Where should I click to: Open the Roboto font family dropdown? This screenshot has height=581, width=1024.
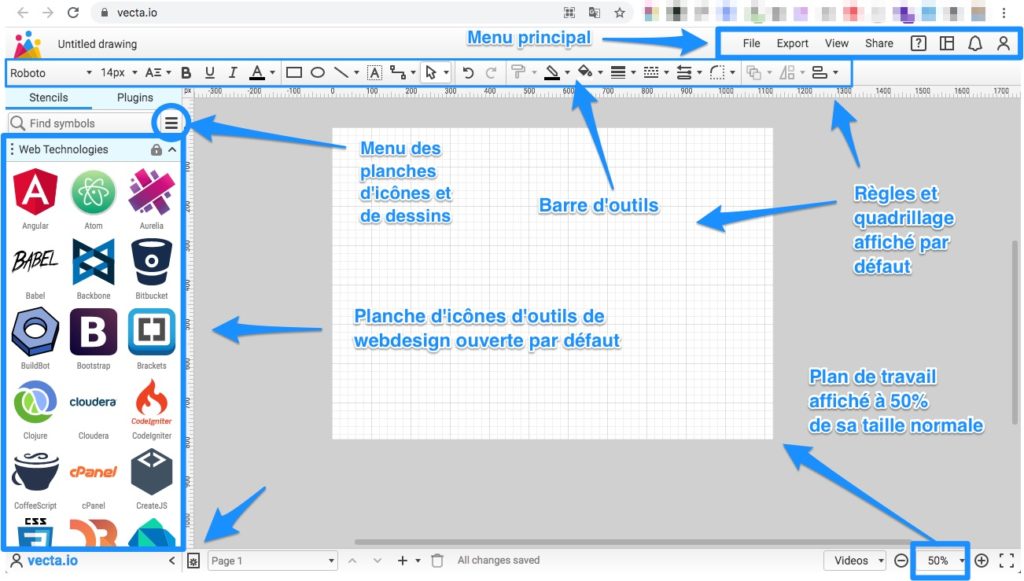coord(50,73)
